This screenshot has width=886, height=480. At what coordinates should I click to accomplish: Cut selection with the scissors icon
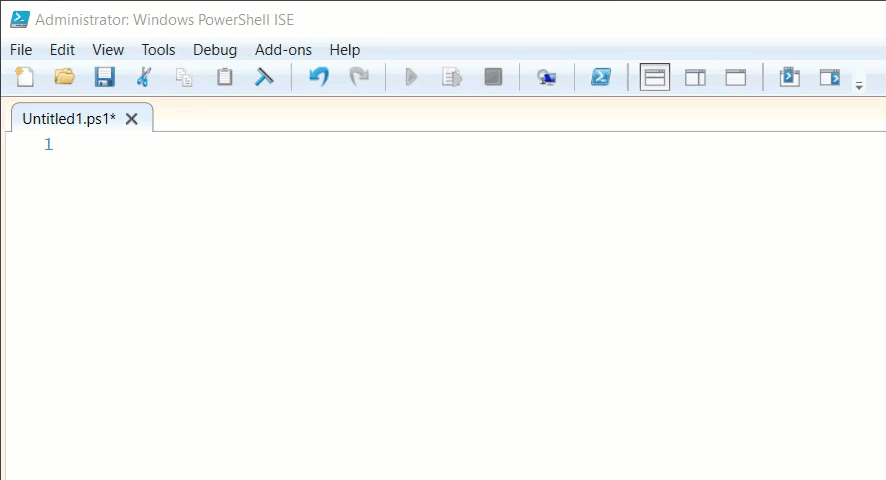pos(144,77)
